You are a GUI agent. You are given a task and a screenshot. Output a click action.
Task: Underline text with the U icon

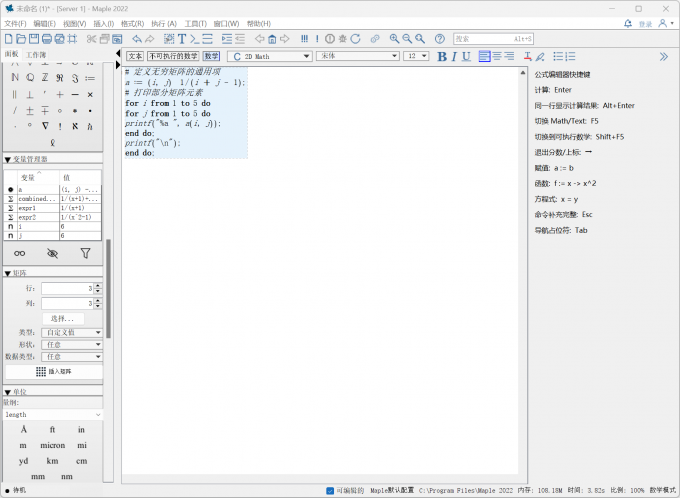(466, 56)
